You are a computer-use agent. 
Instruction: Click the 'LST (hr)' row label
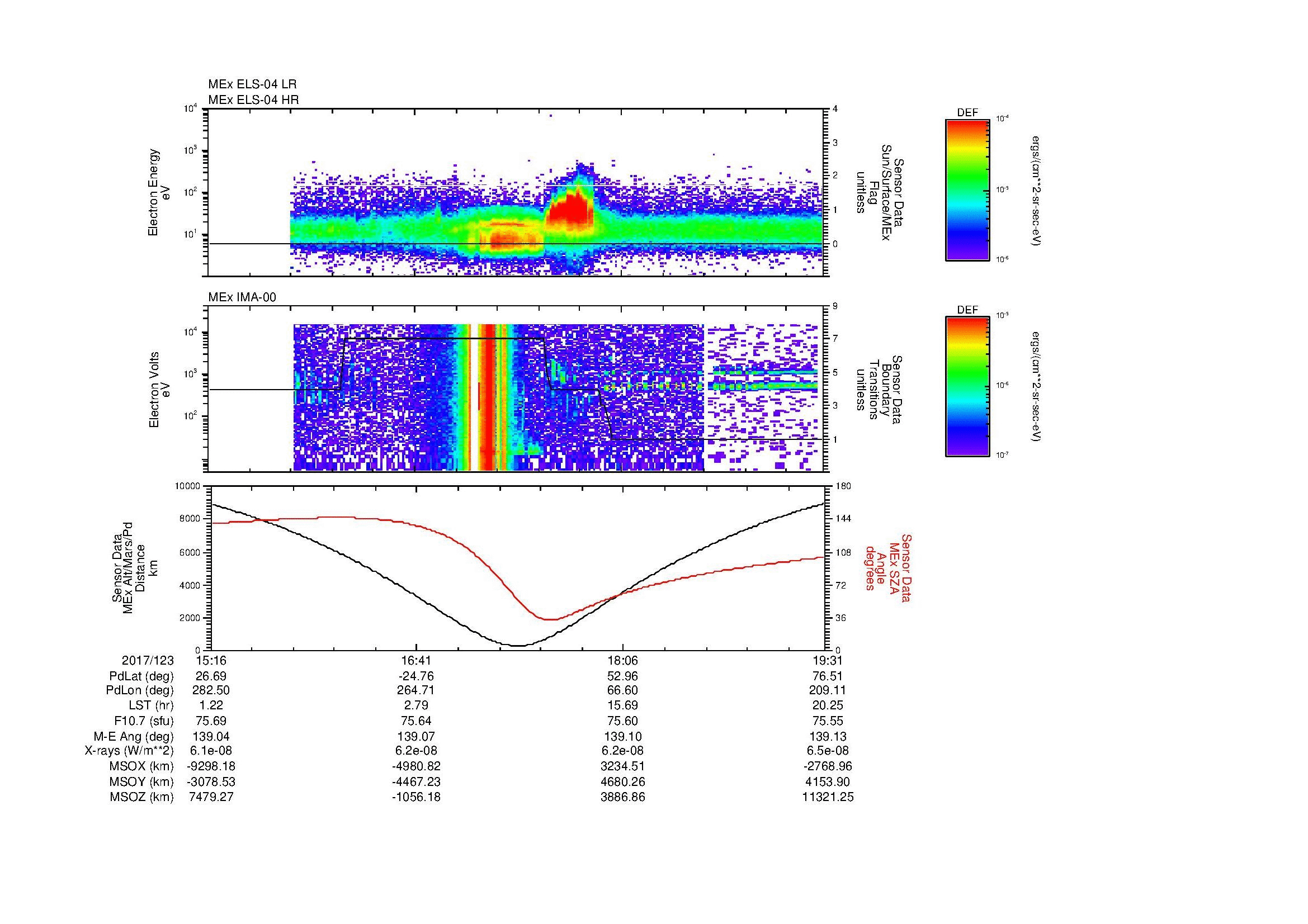coord(151,705)
